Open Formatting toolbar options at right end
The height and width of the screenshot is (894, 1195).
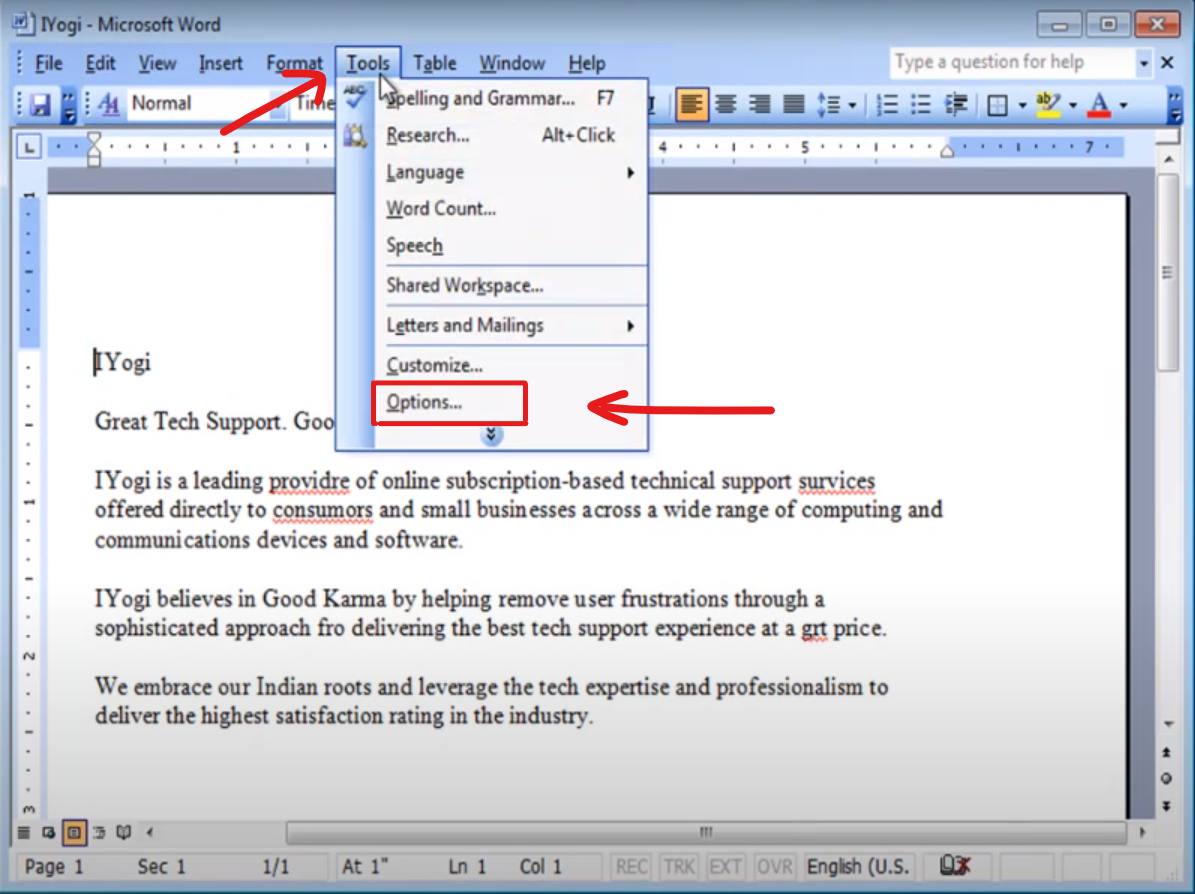click(x=1174, y=105)
